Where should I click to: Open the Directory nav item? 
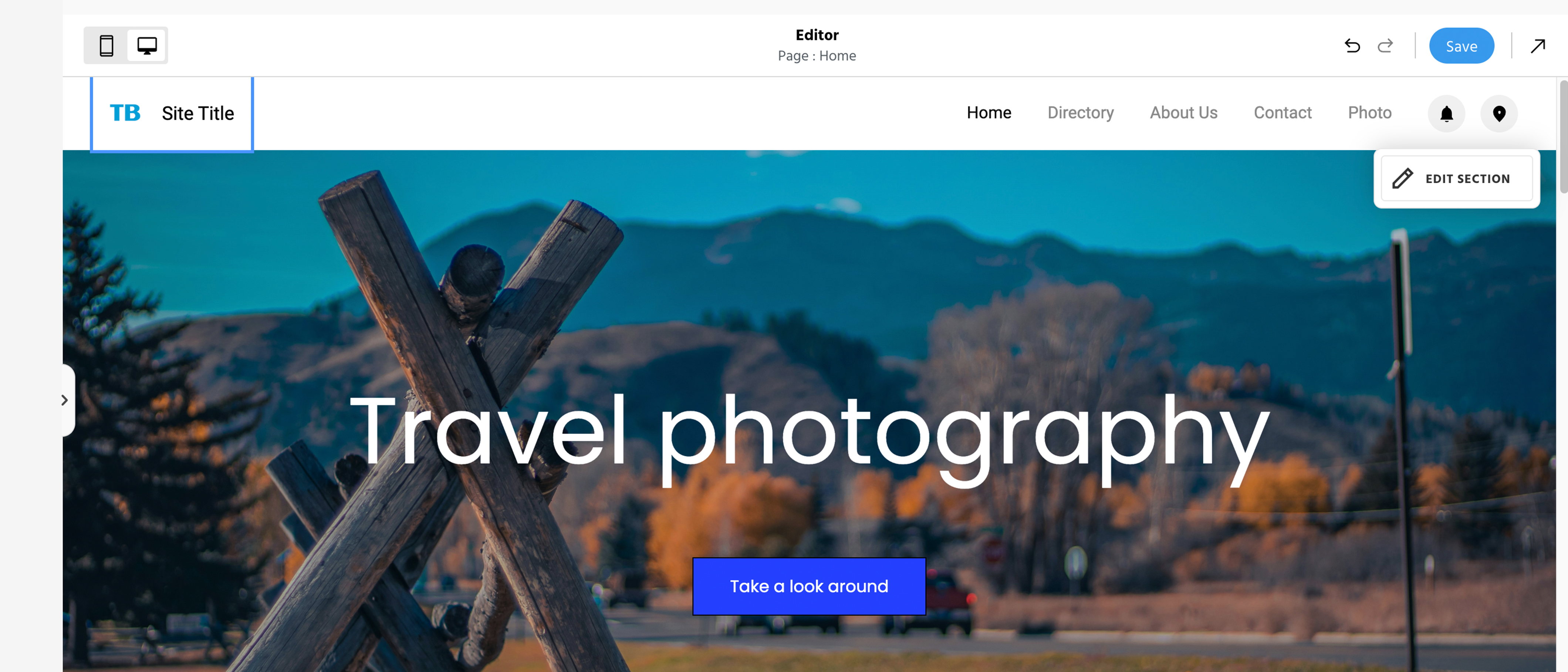coord(1081,113)
